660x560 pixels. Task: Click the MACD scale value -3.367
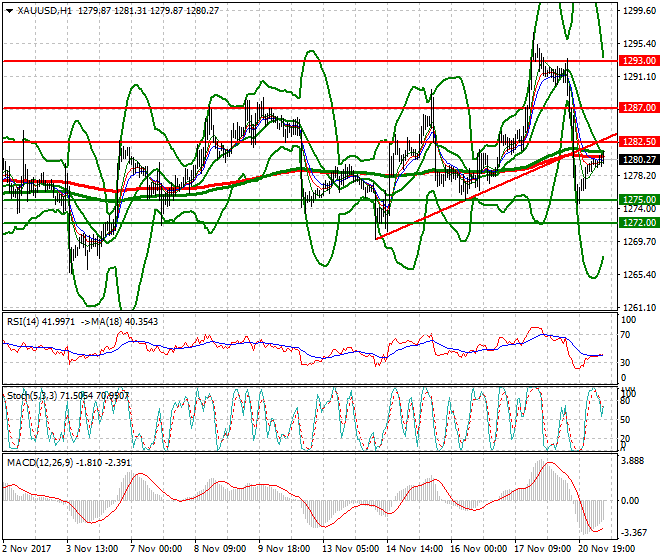[x=634, y=533]
